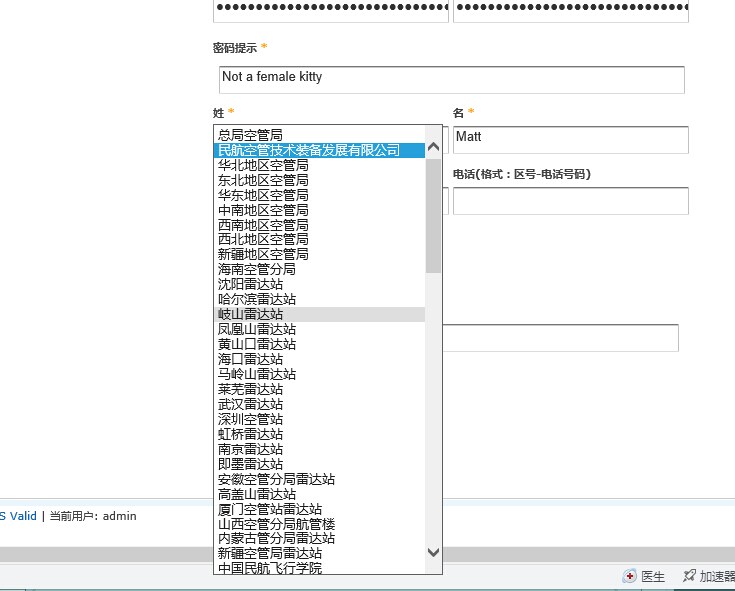Pick 华东地区空管局 from the list

point(319,195)
